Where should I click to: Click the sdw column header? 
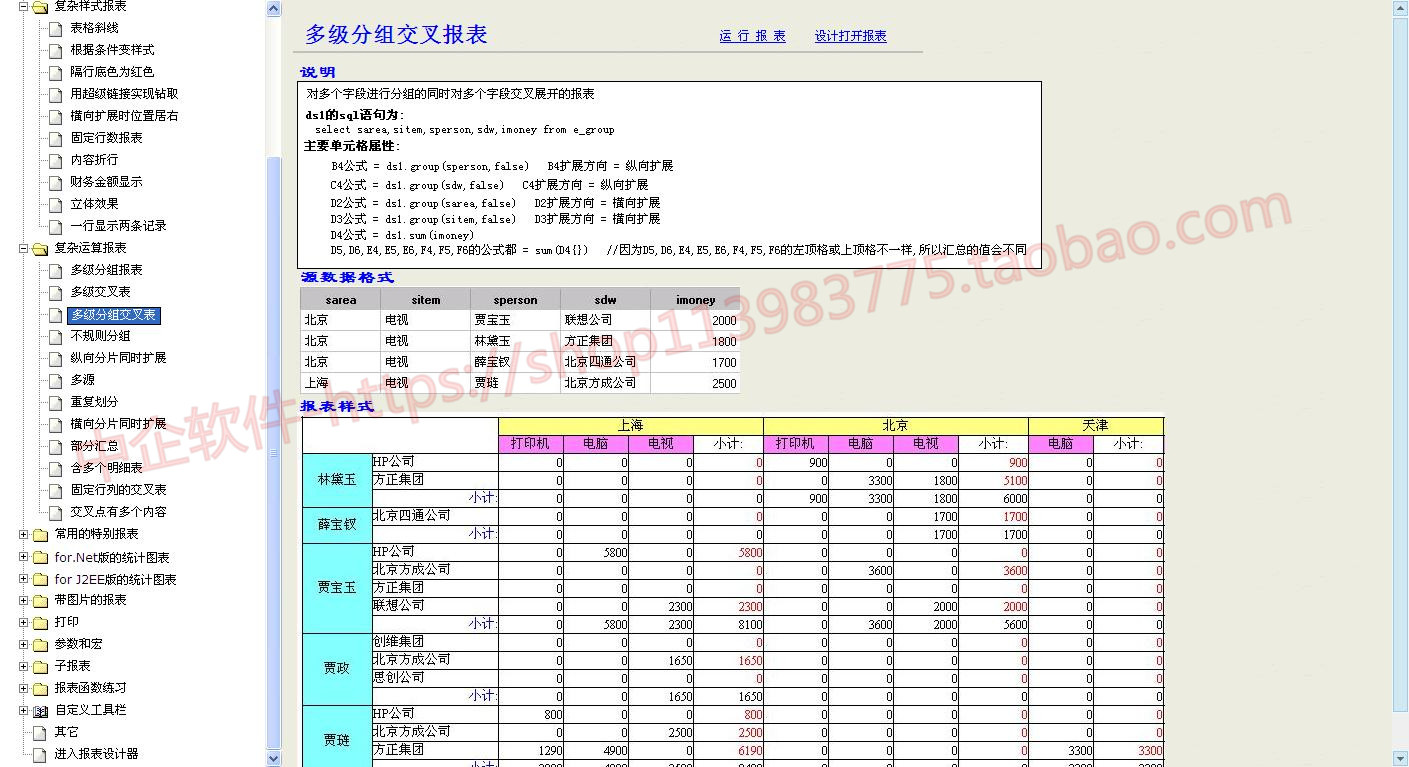coord(605,300)
